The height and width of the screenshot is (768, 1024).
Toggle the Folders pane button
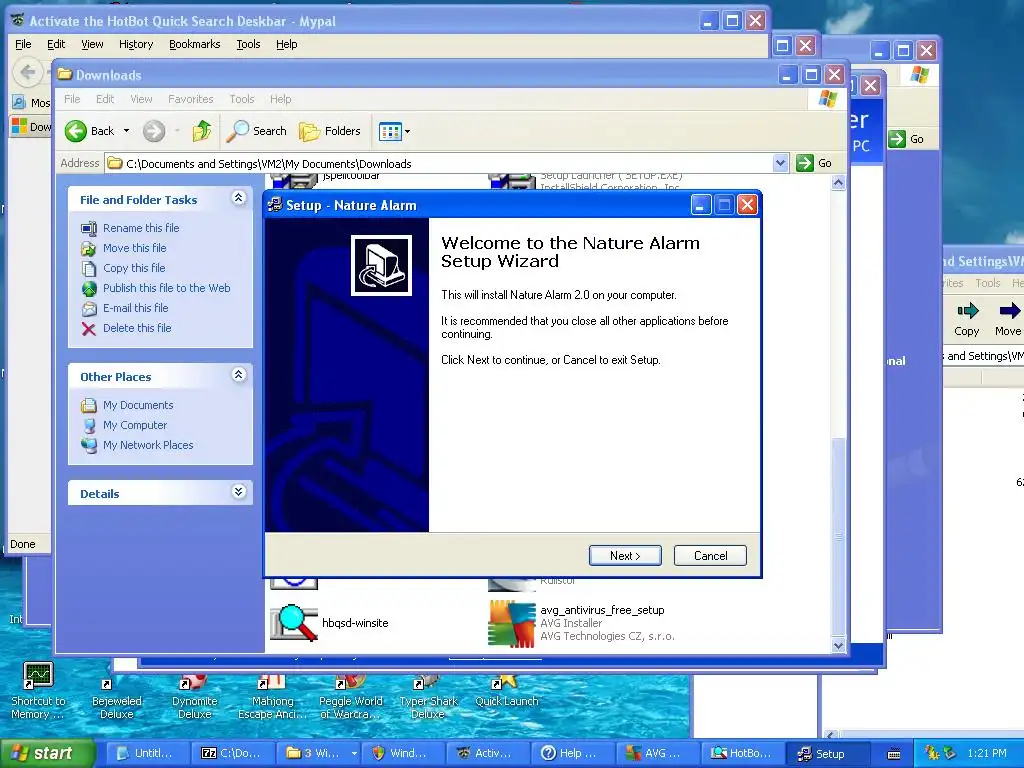330,131
